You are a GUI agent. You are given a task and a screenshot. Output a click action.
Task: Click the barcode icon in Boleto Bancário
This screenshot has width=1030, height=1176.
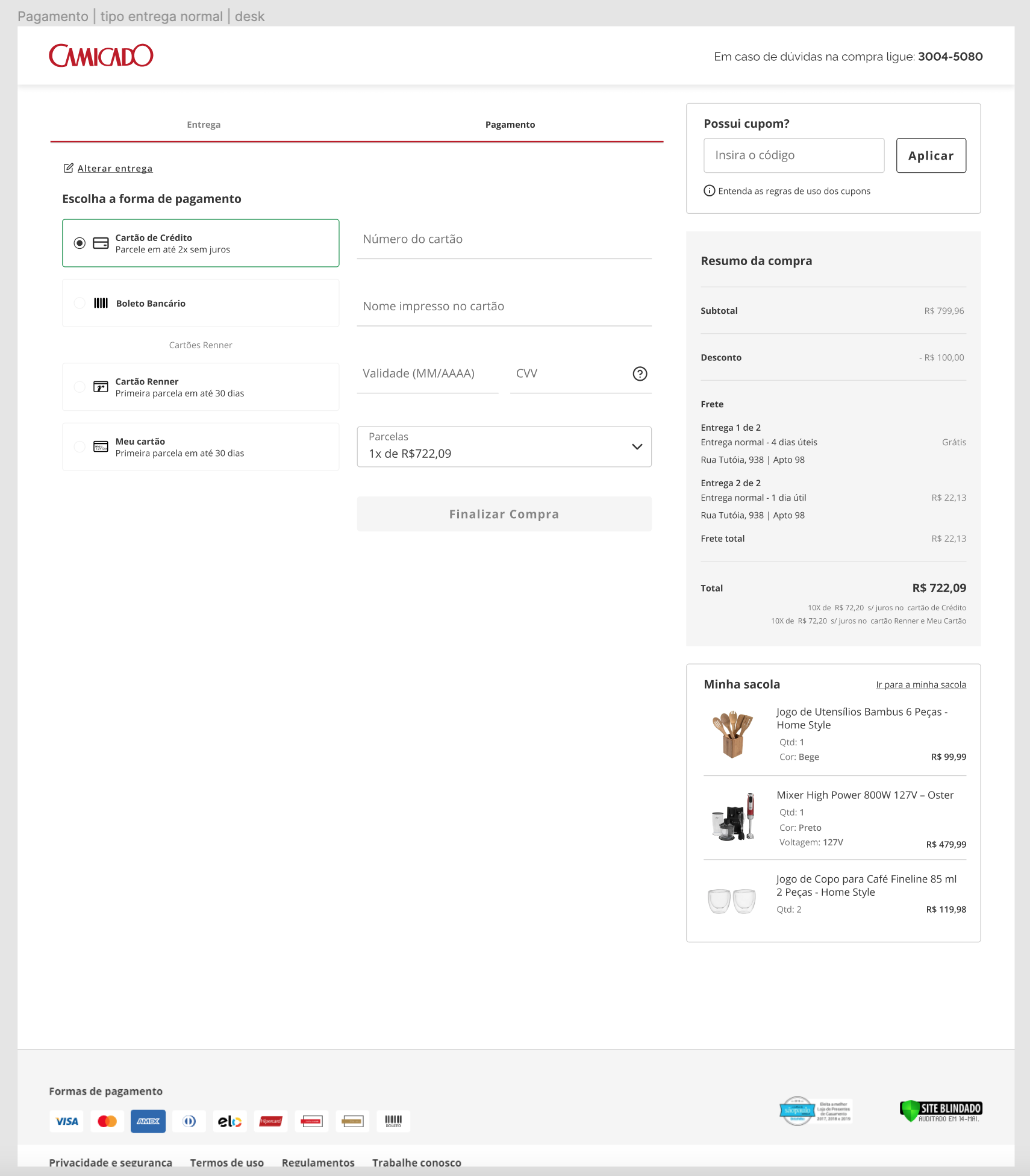pyautogui.click(x=101, y=303)
